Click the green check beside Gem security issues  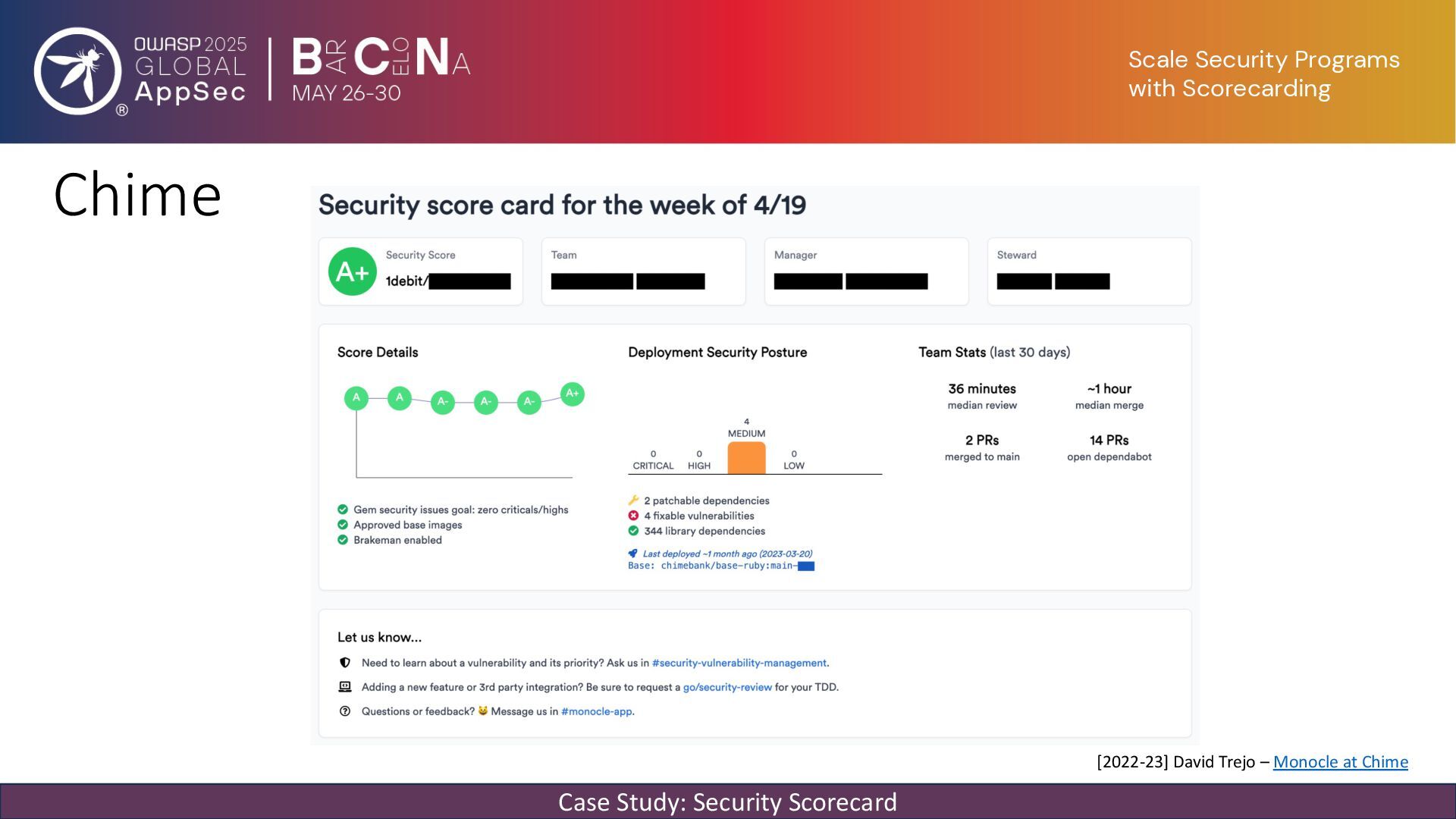pos(343,510)
